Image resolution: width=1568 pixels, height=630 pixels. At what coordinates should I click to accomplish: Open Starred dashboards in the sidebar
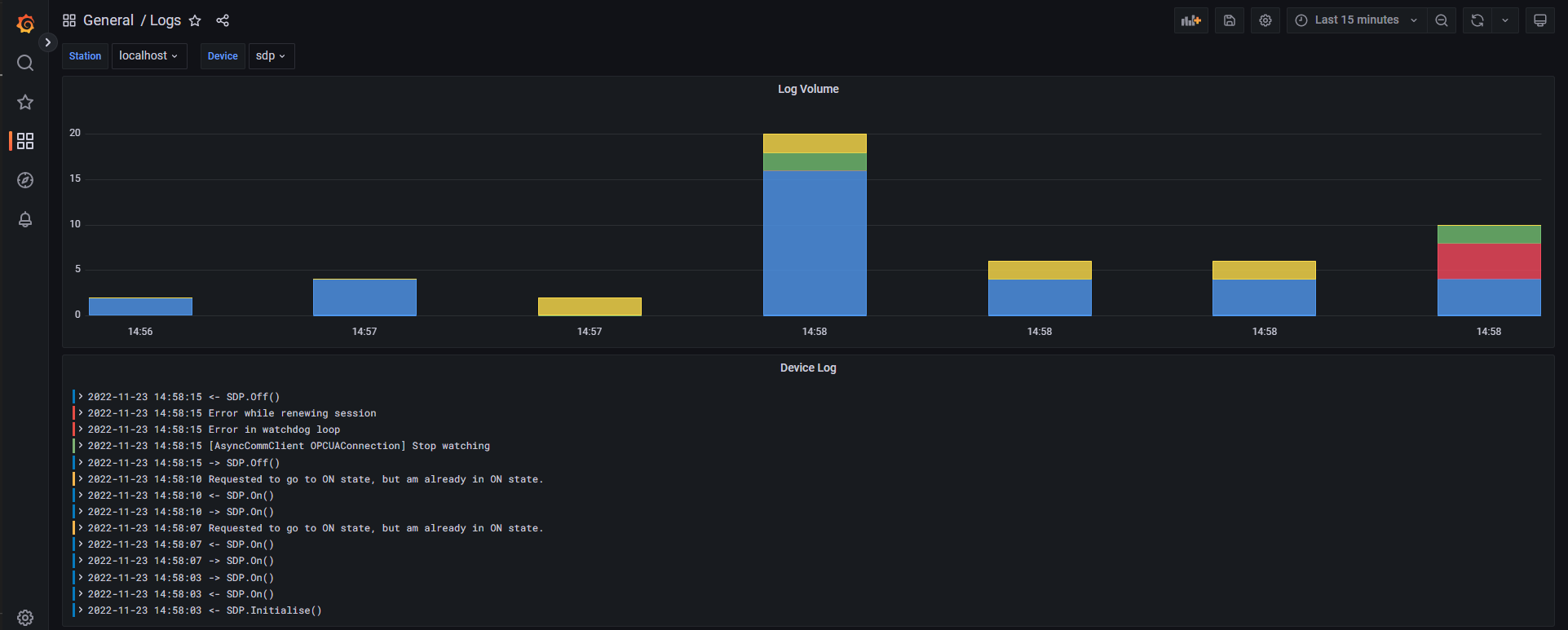point(25,102)
